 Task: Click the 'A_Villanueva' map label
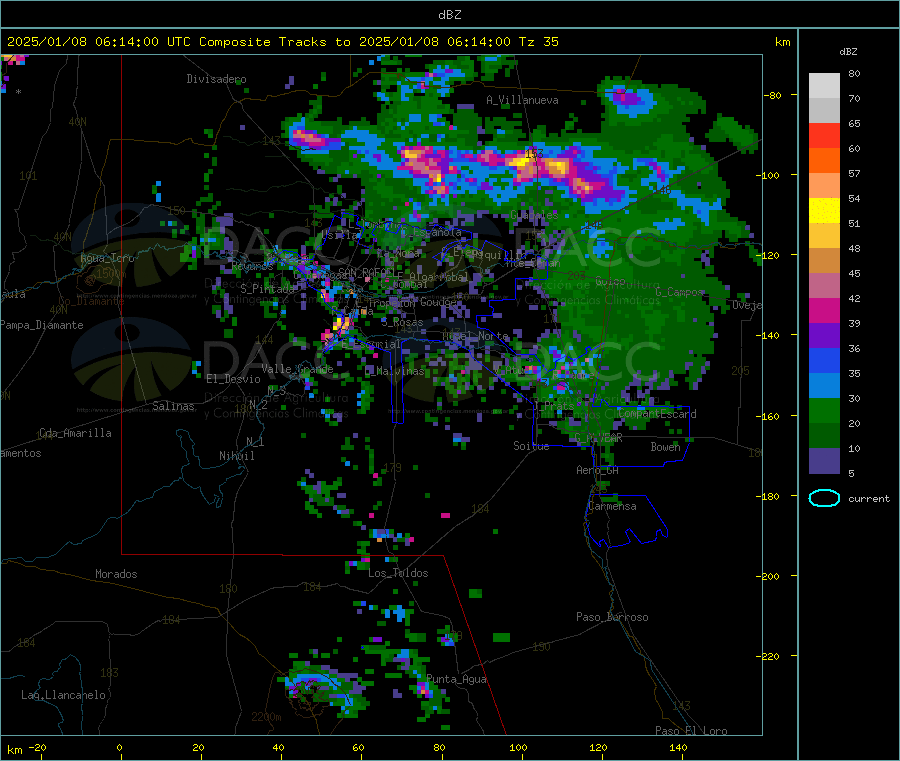click(x=522, y=100)
